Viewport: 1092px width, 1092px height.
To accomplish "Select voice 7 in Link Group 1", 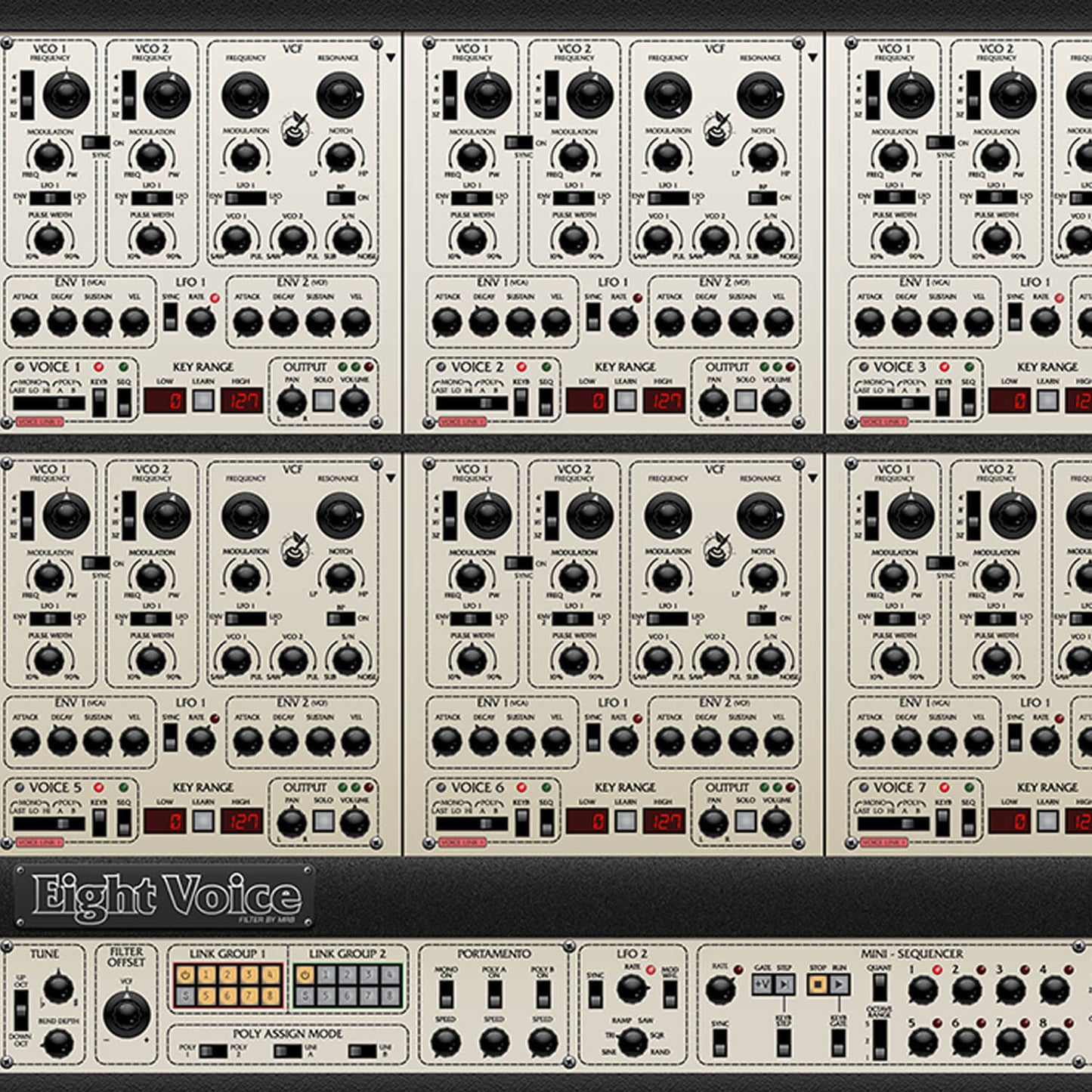I will point(249,996).
